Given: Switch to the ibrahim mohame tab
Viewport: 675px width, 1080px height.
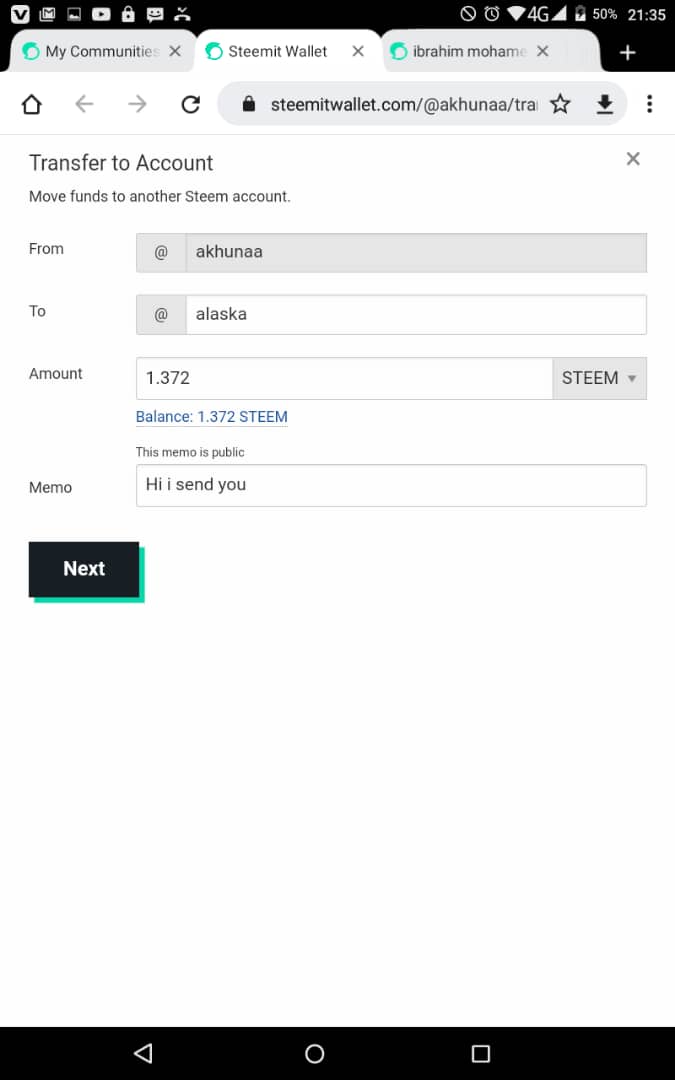Looking at the screenshot, I should 468,52.
